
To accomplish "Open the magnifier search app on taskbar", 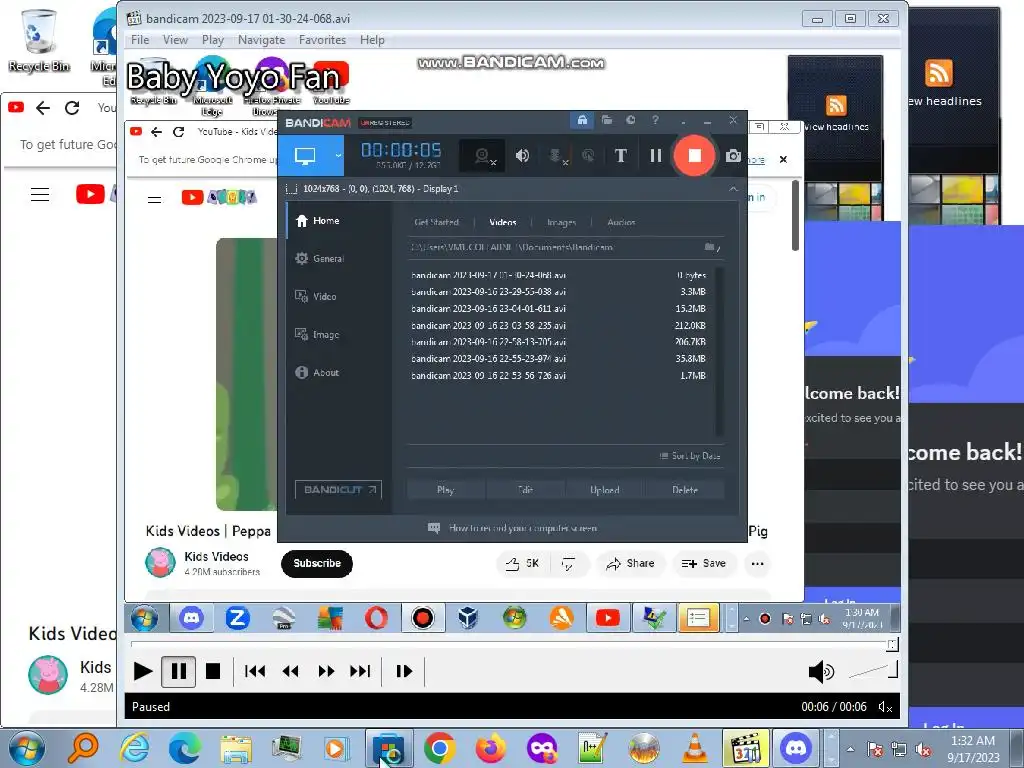I will (x=83, y=748).
